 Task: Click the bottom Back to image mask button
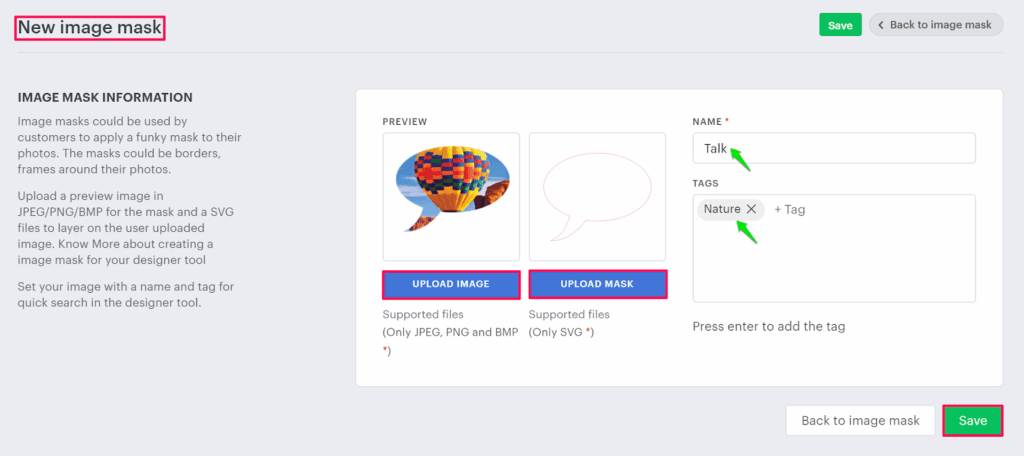coord(860,421)
